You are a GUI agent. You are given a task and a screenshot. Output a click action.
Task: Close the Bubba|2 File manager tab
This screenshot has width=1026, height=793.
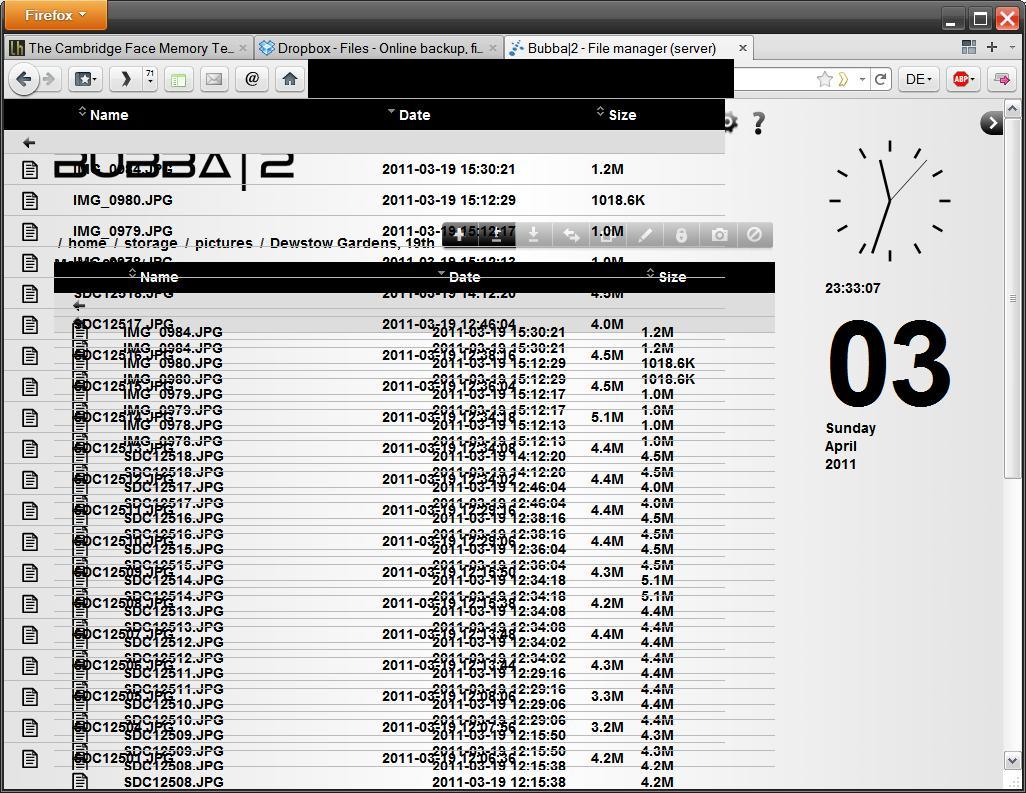coord(743,48)
